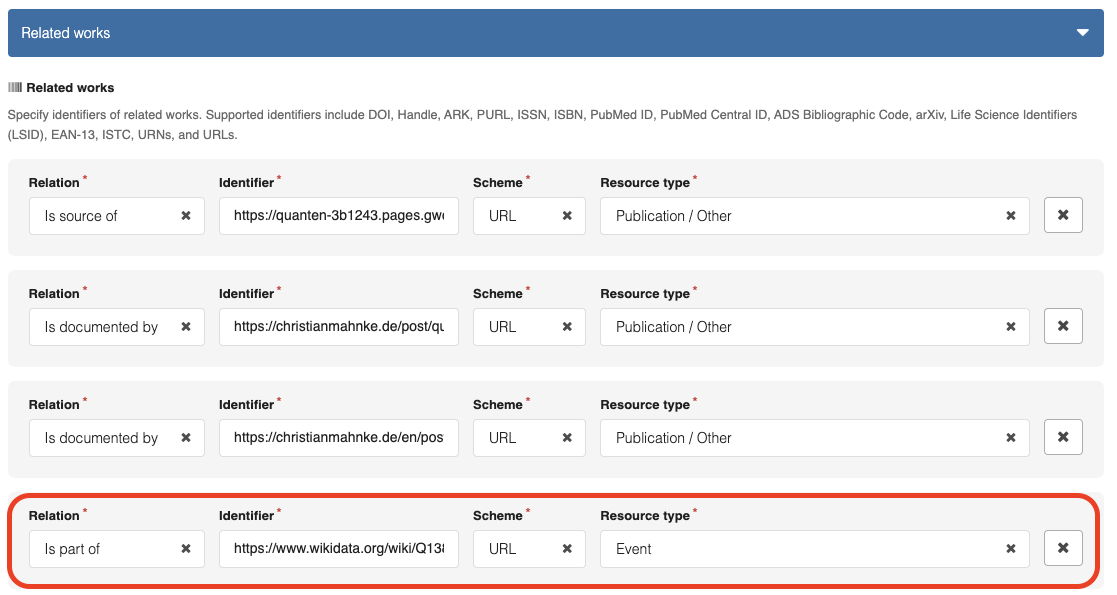Clear the URL scheme in the Wikidata row
Image resolution: width=1117 pixels, height=595 pixels.
pos(567,549)
